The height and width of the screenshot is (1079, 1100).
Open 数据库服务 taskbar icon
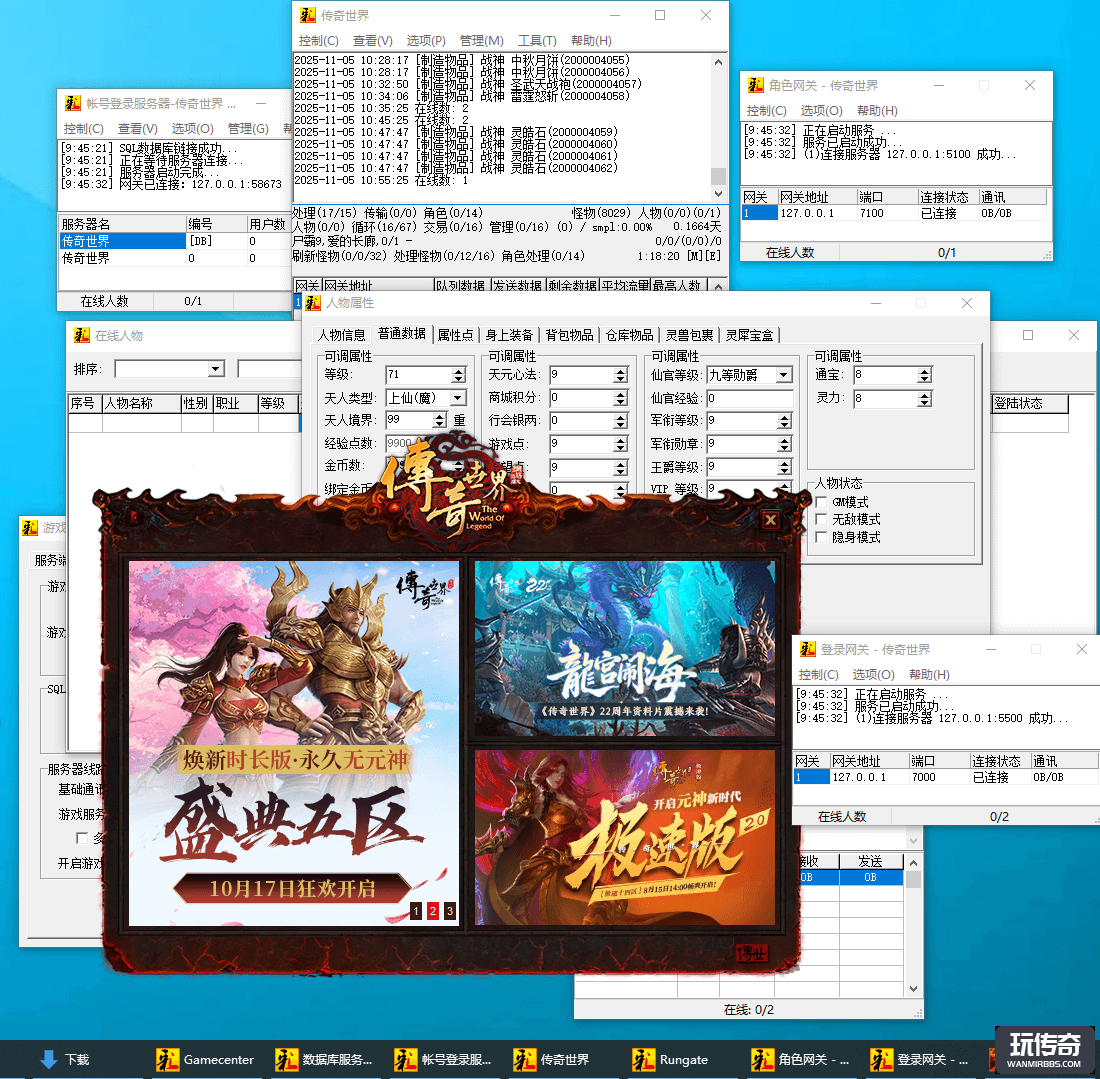(x=323, y=1059)
